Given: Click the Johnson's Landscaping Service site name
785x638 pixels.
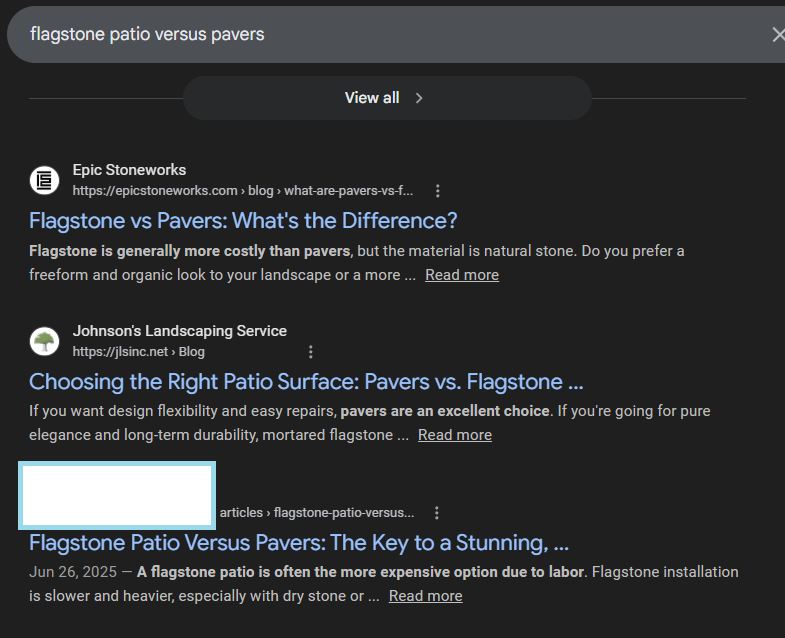Looking at the screenshot, I should coord(179,331).
